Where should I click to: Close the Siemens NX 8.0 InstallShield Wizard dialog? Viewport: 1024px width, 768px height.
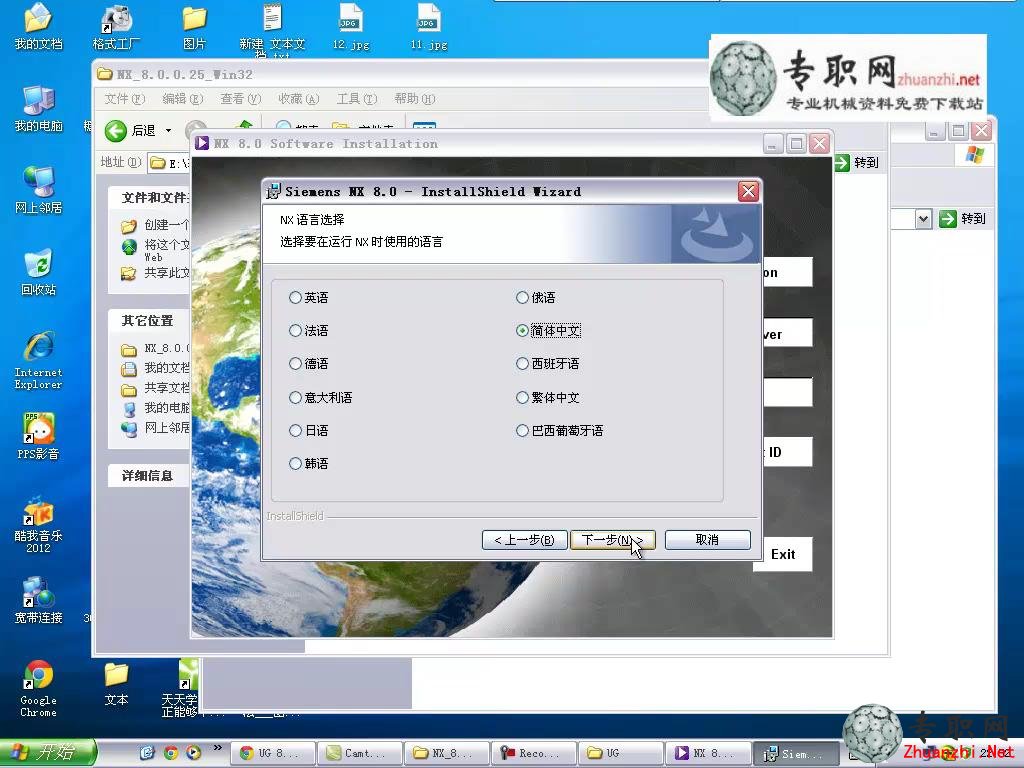click(748, 191)
